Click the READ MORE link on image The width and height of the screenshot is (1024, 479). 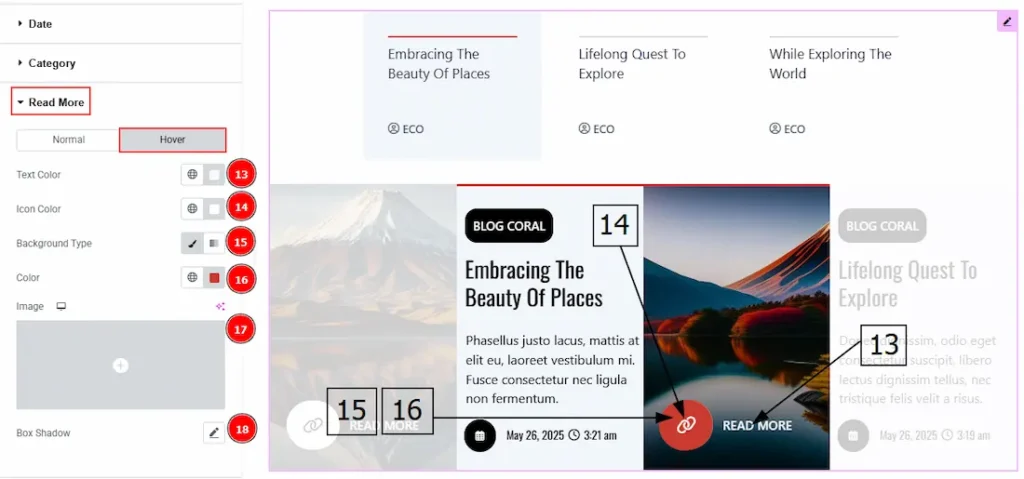pyautogui.click(x=757, y=426)
